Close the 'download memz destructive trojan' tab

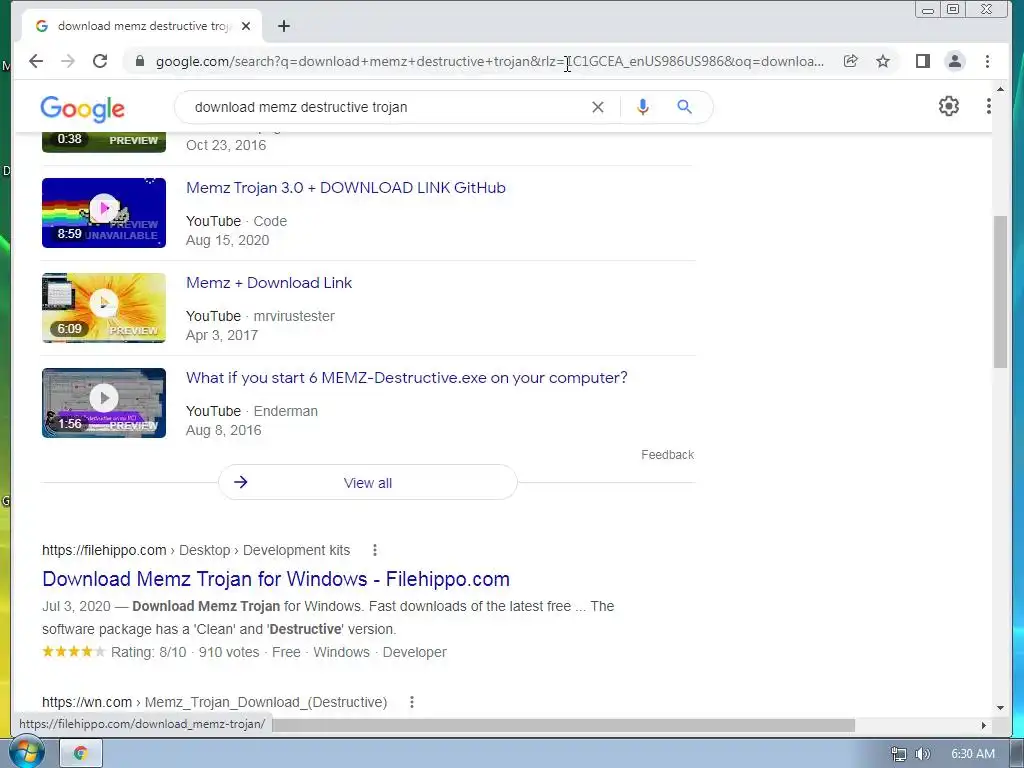[x=246, y=26]
